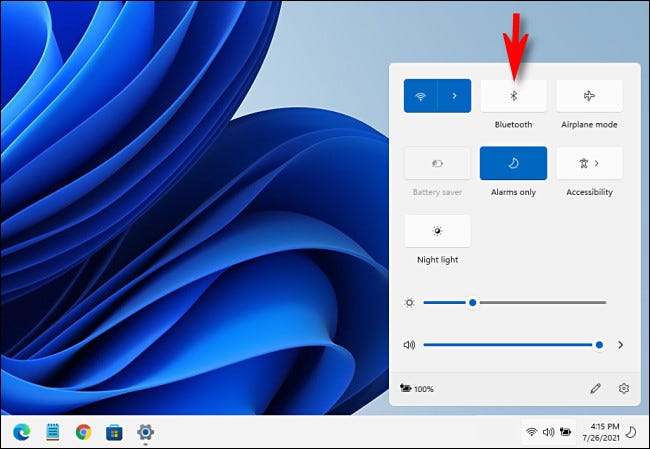This screenshot has width=650, height=449.
Task: Click the pencil icon to edit quick settings
Action: click(x=593, y=388)
